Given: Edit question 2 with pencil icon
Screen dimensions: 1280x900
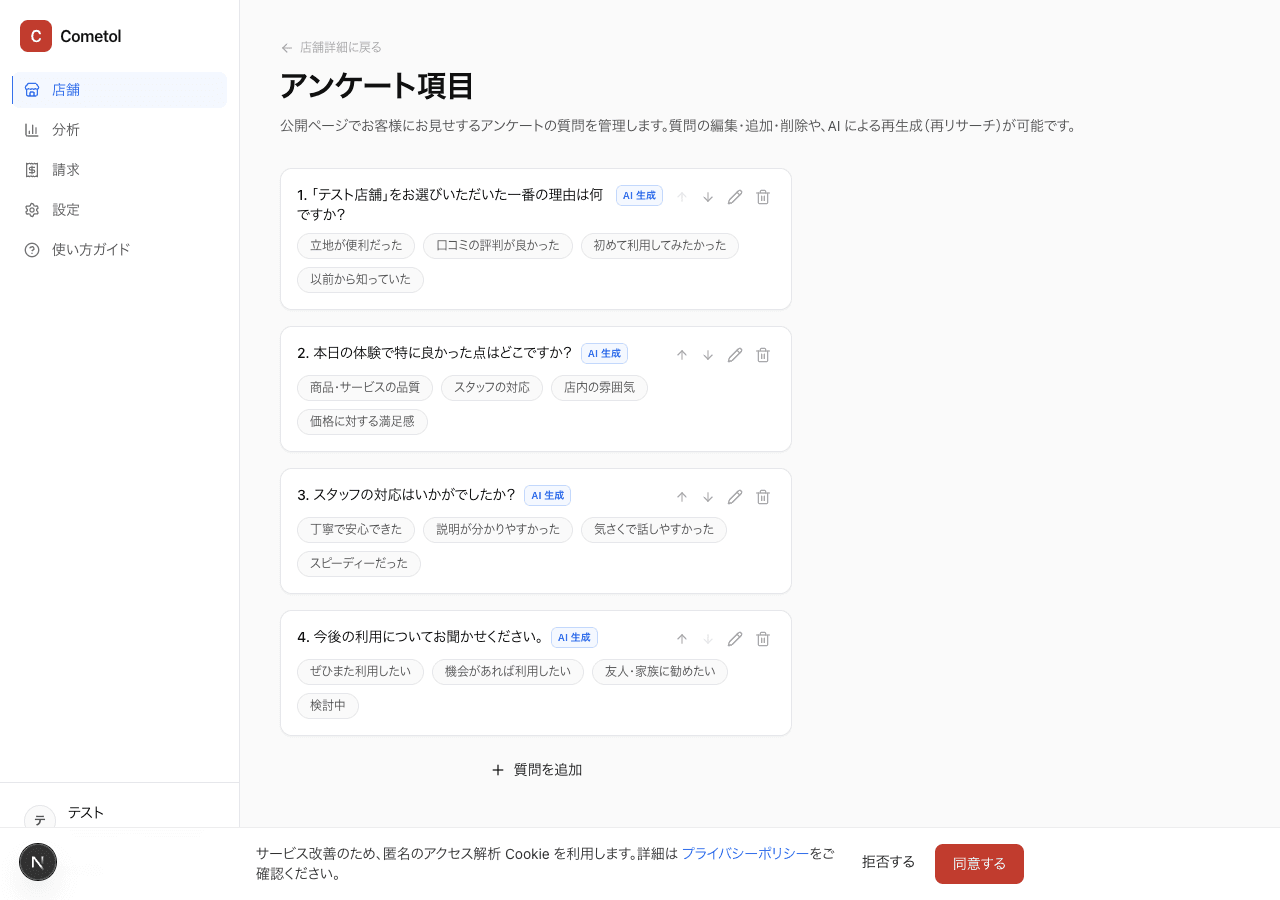Looking at the screenshot, I should pos(735,355).
